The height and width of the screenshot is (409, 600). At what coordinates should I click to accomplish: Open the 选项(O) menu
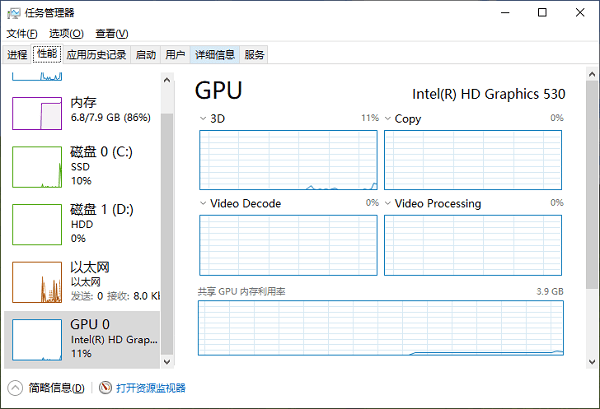click(x=66, y=34)
